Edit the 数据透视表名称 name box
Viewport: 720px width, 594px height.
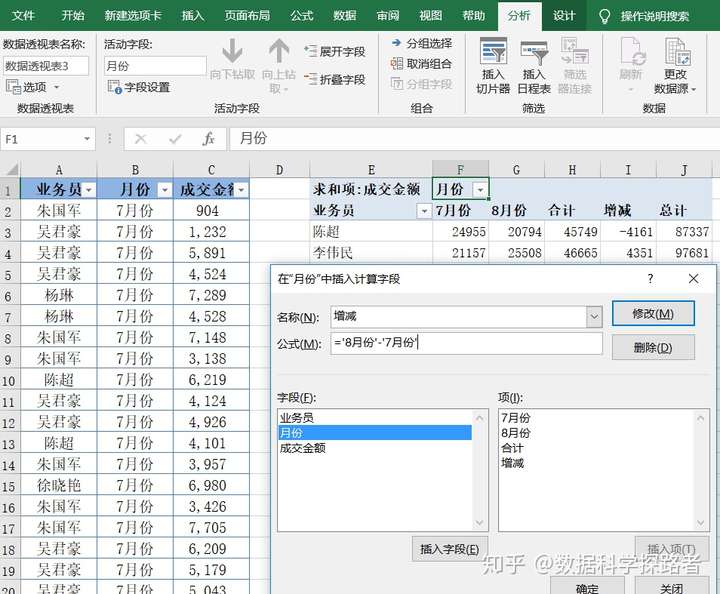[45, 66]
